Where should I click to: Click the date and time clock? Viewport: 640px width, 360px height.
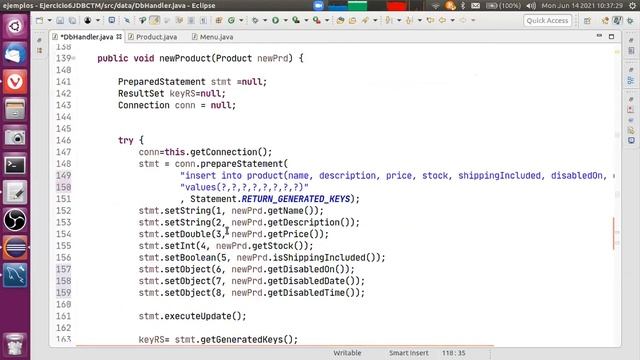(582, 6)
